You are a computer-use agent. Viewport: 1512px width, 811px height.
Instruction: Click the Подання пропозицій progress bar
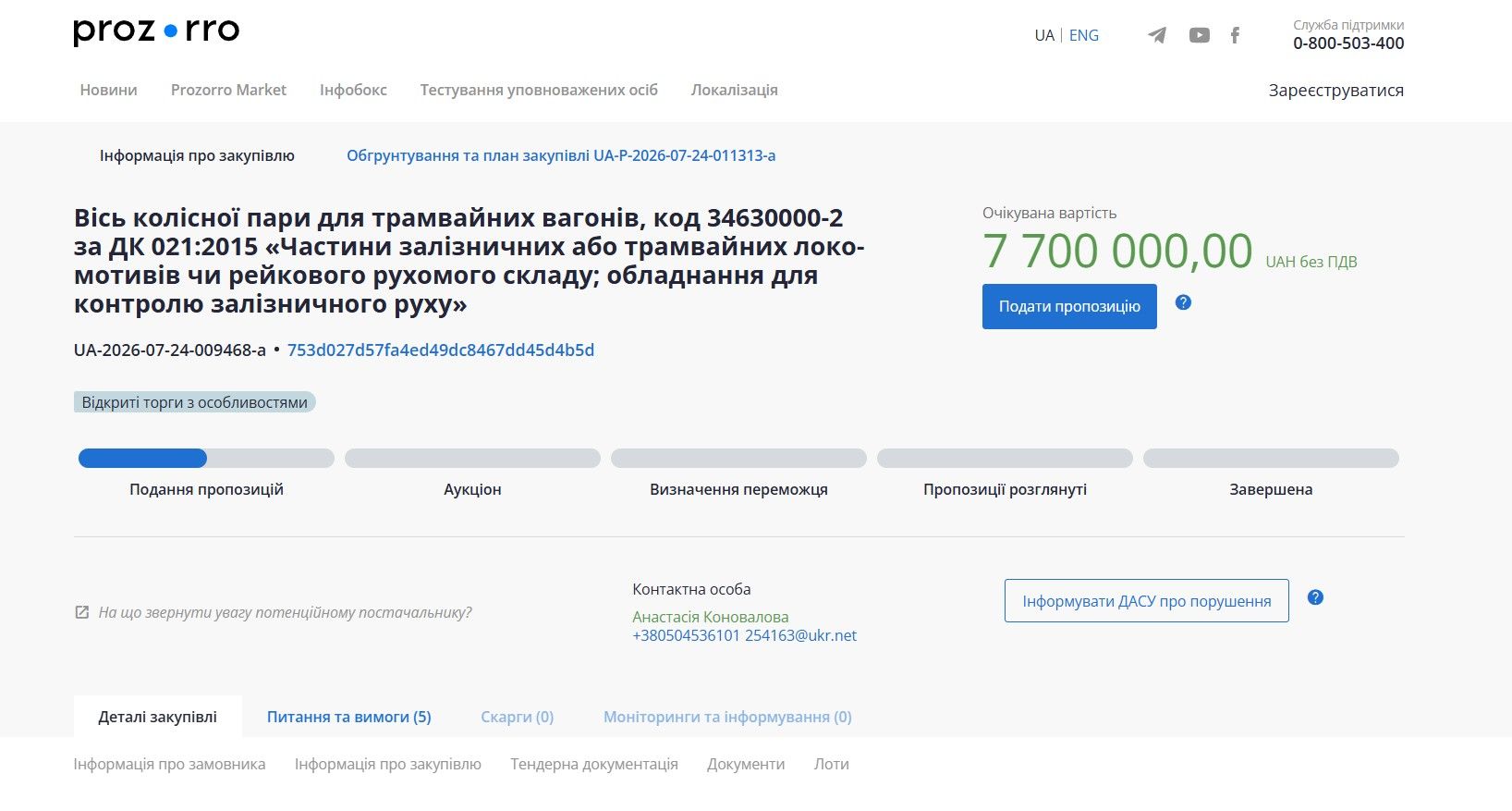tap(206, 458)
